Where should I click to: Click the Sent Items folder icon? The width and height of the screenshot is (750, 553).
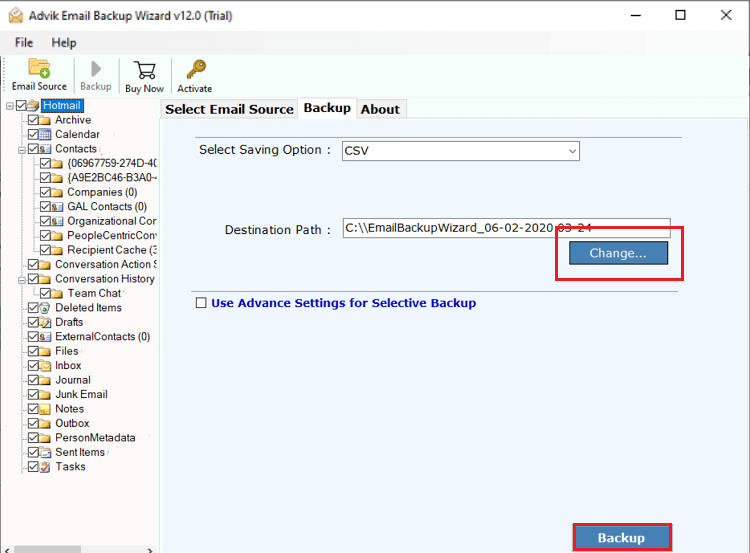click(45, 453)
